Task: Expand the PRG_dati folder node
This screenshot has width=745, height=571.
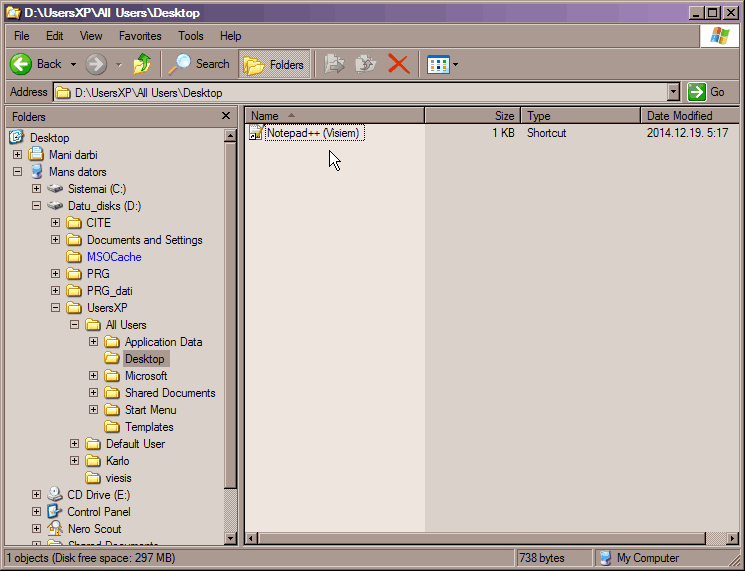Action: (56, 291)
